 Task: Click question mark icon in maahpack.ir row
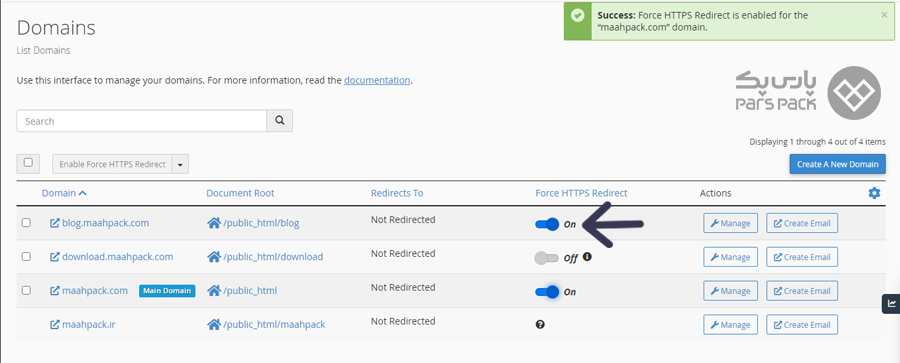click(x=540, y=325)
